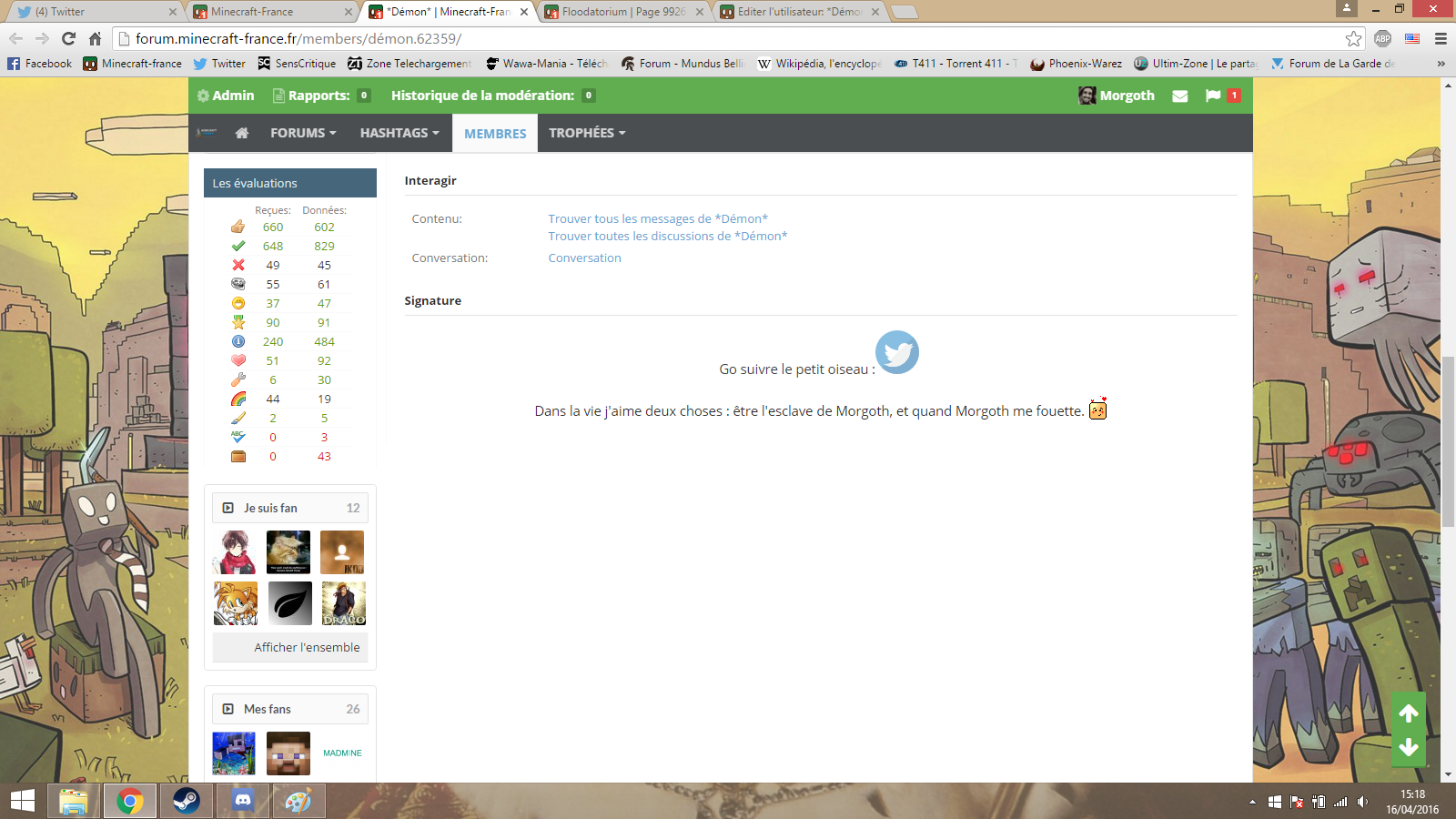Click the Adblock Plus extension icon
The height and width of the screenshot is (819, 1456).
tap(1382, 38)
